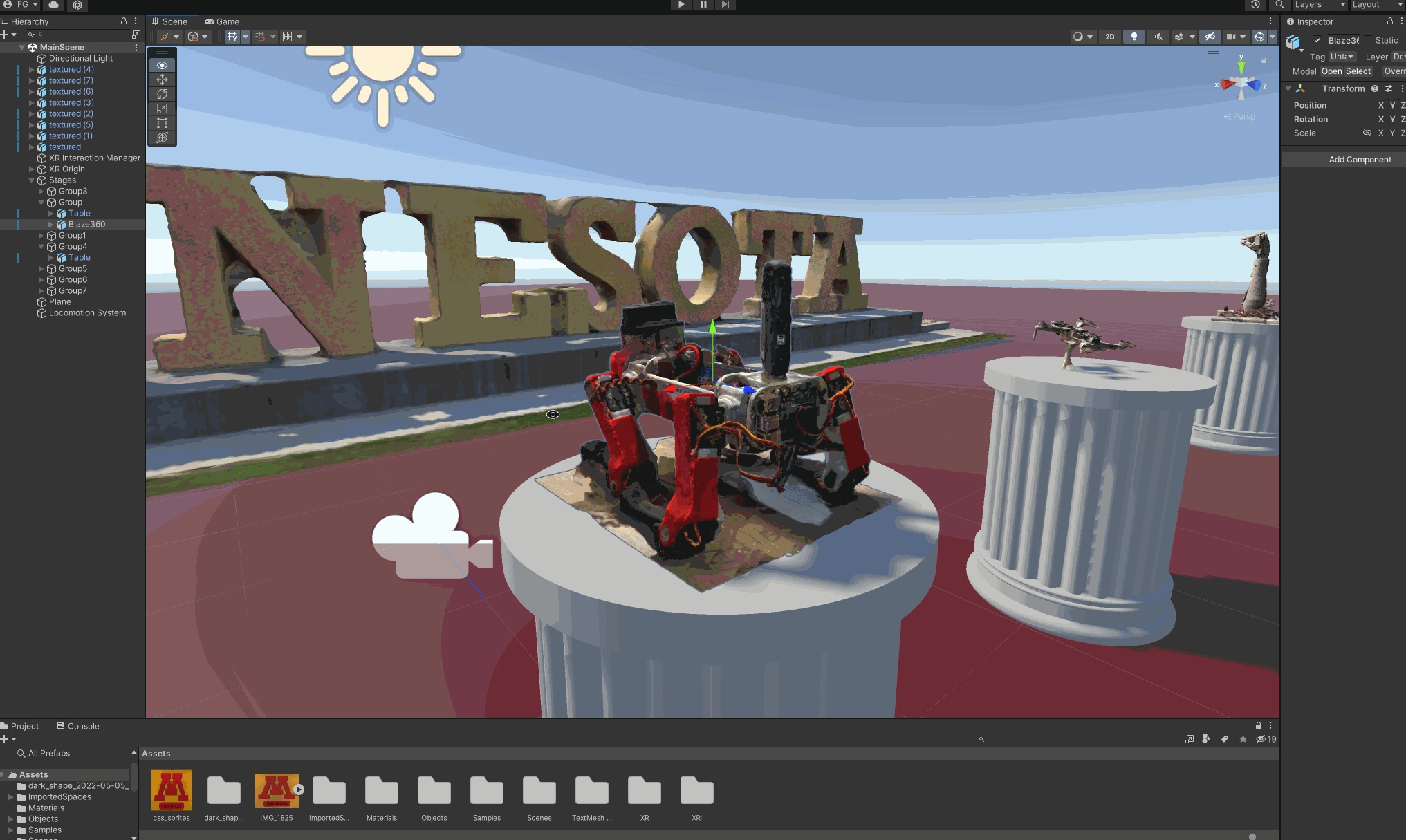The height and width of the screenshot is (840, 1406).
Task: Select the Rect transform tool
Action: click(162, 123)
